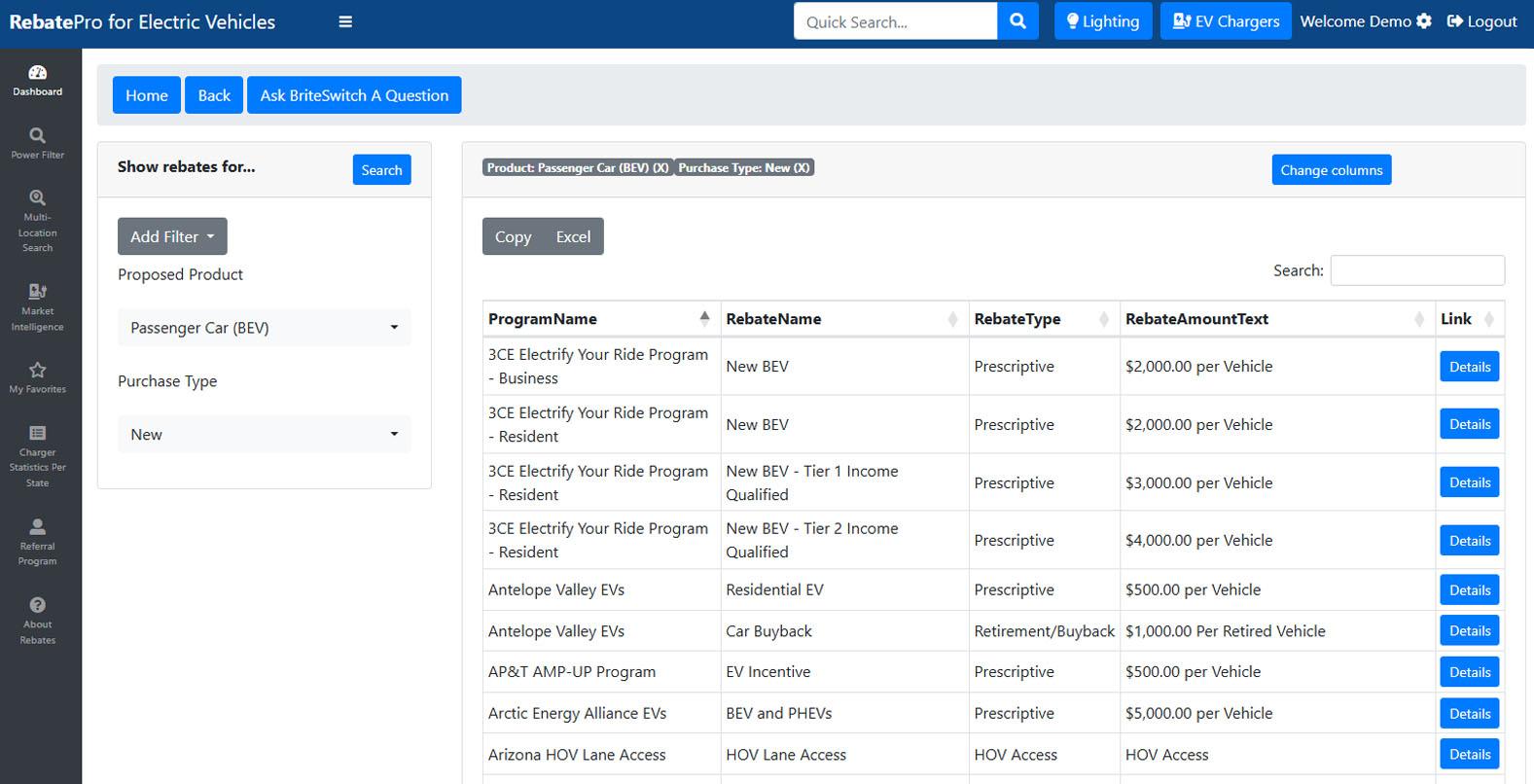Click the Quick Search magnifier button
Image resolution: width=1534 pixels, height=784 pixels.
pyautogui.click(x=1017, y=21)
